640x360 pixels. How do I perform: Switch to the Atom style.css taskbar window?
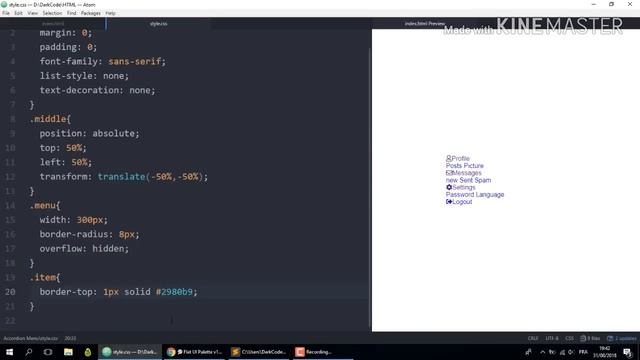coord(130,352)
